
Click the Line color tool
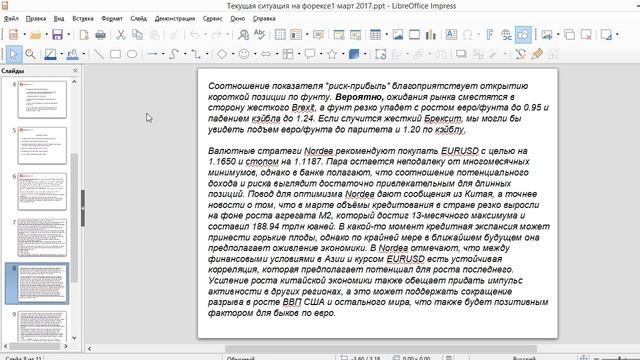50,54
